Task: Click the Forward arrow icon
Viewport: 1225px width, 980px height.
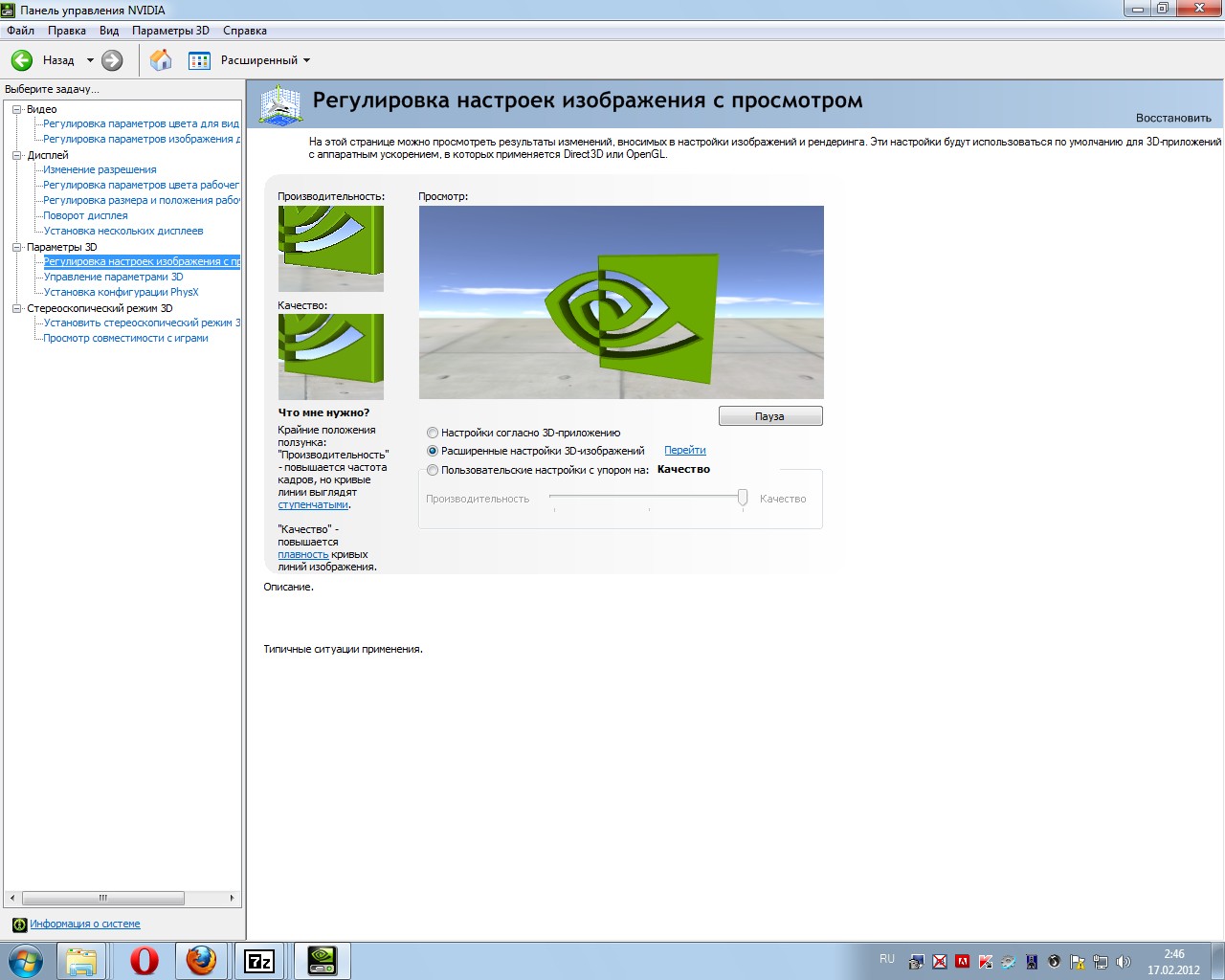Action: click(x=112, y=60)
